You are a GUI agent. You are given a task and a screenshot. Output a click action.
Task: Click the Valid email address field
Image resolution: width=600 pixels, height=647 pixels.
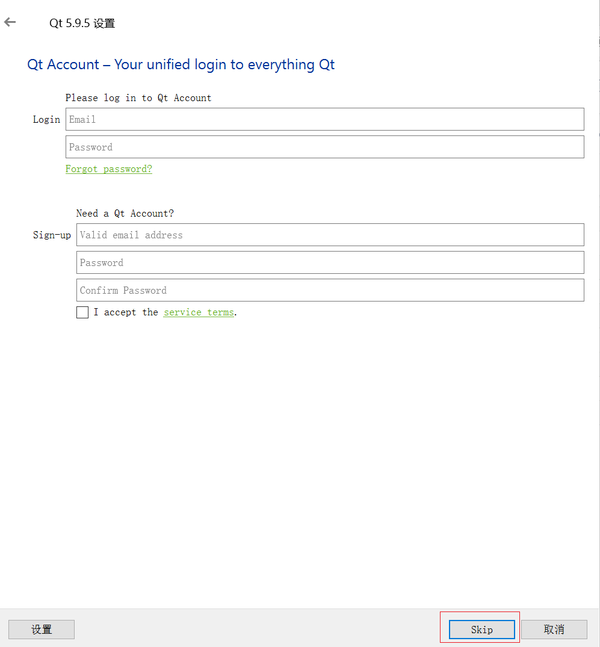330,235
